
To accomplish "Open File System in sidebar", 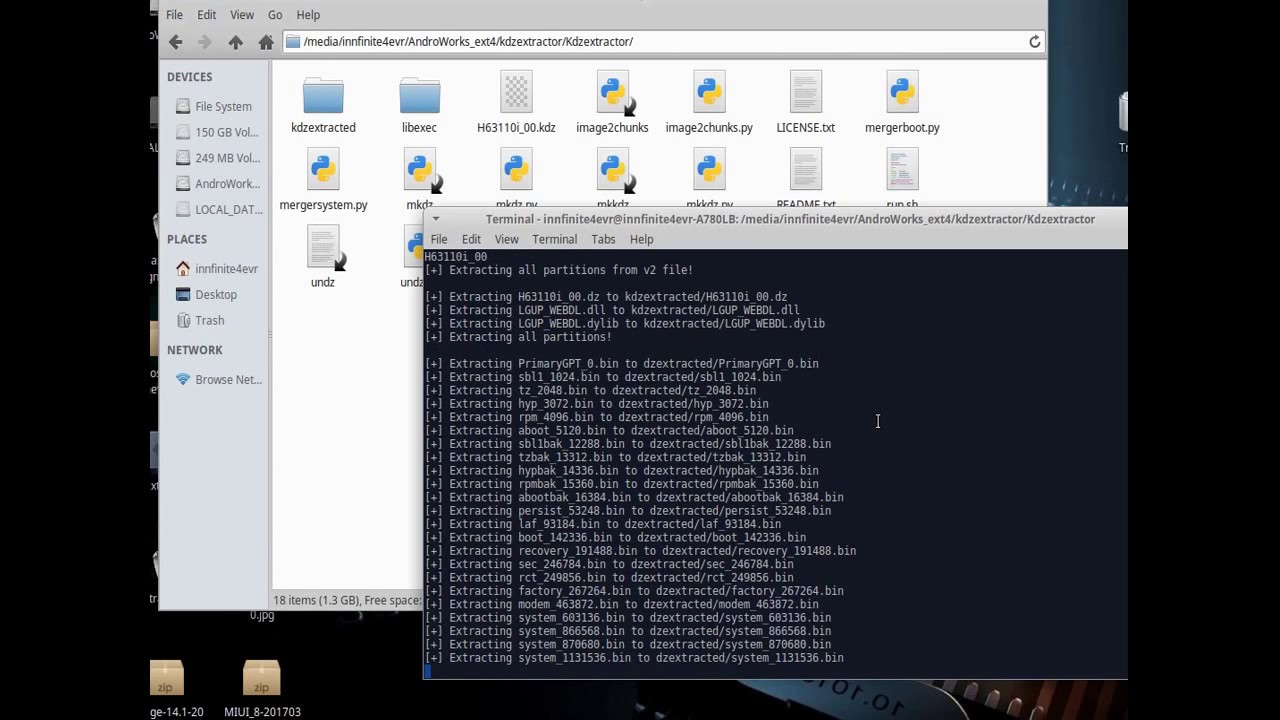I will click(x=214, y=106).
